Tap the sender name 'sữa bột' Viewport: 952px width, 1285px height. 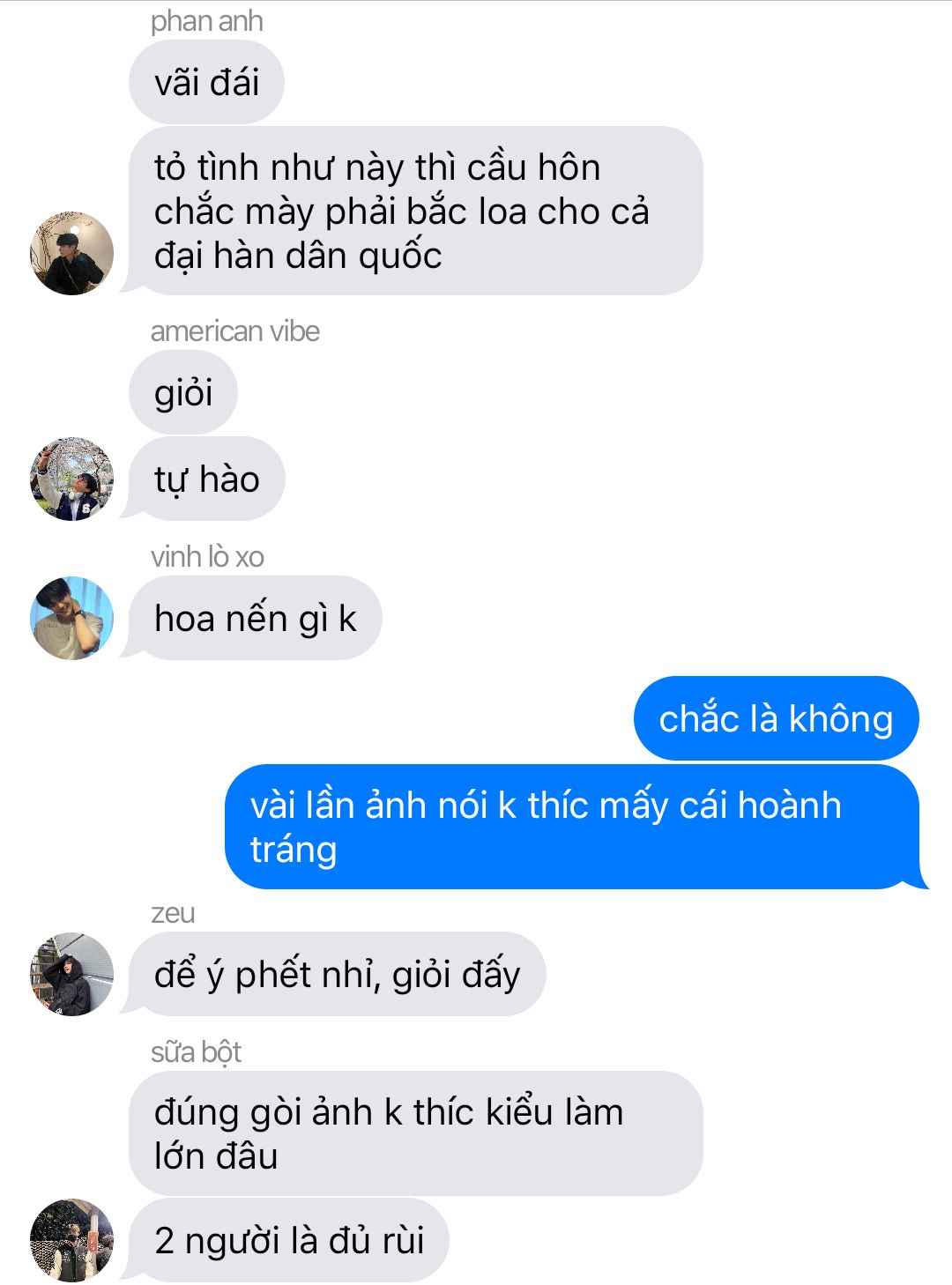click(x=196, y=1052)
